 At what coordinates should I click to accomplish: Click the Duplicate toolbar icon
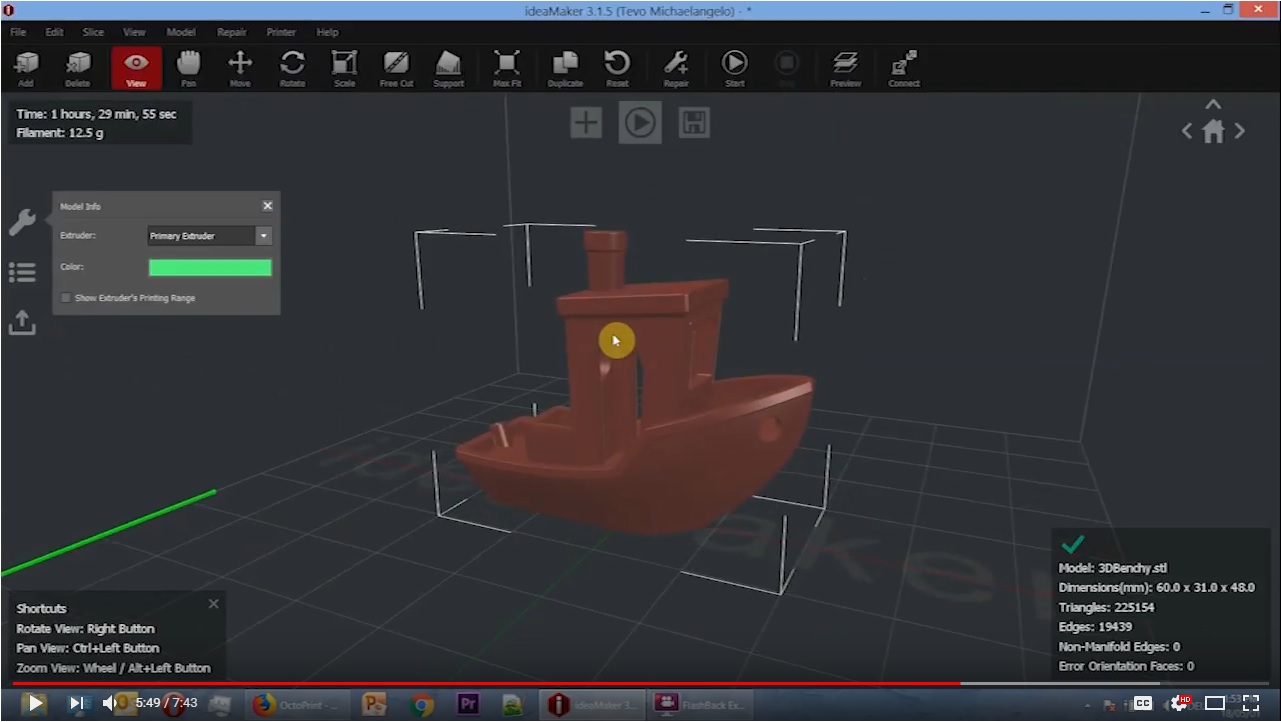pos(565,68)
